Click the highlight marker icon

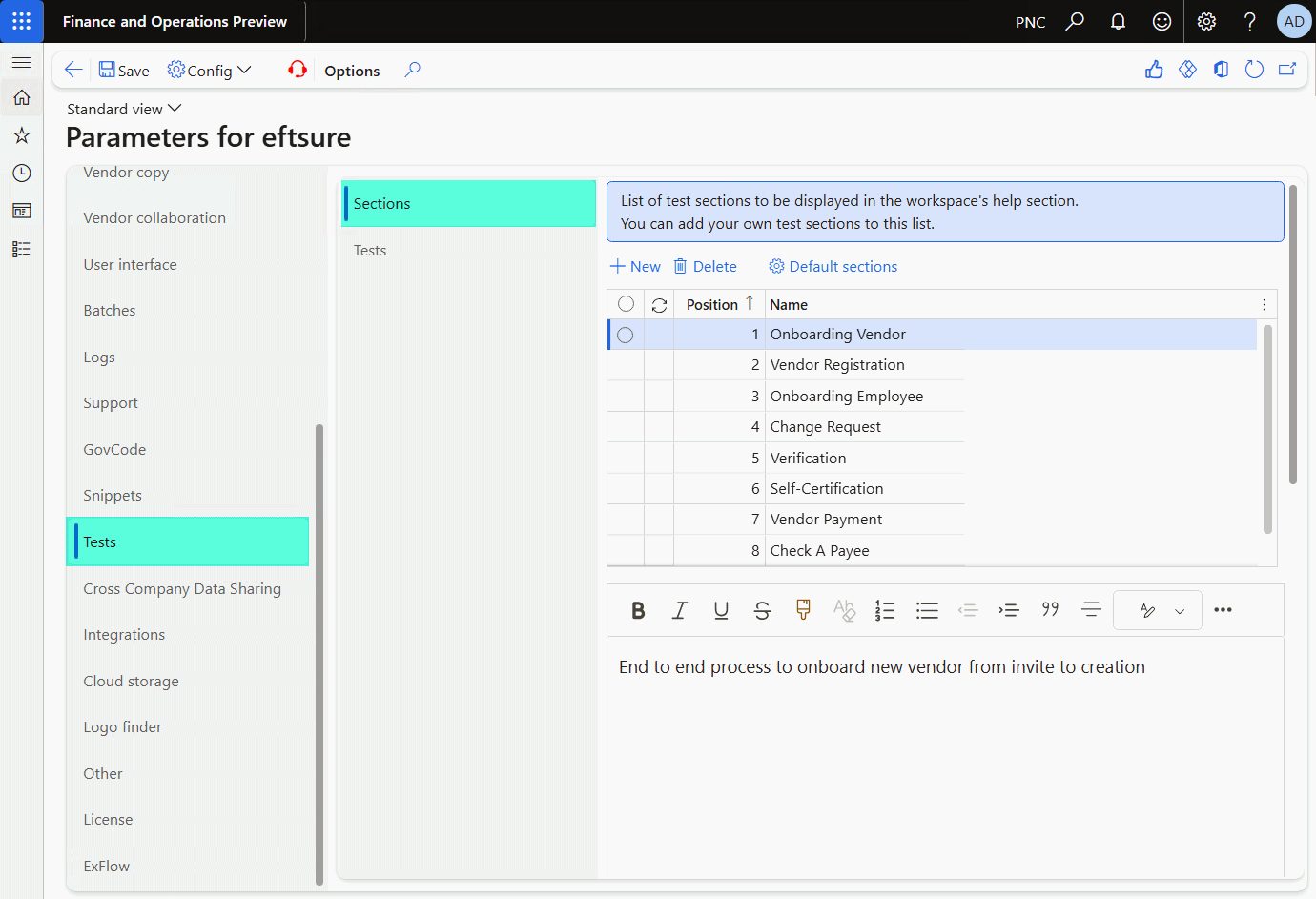(803, 610)
